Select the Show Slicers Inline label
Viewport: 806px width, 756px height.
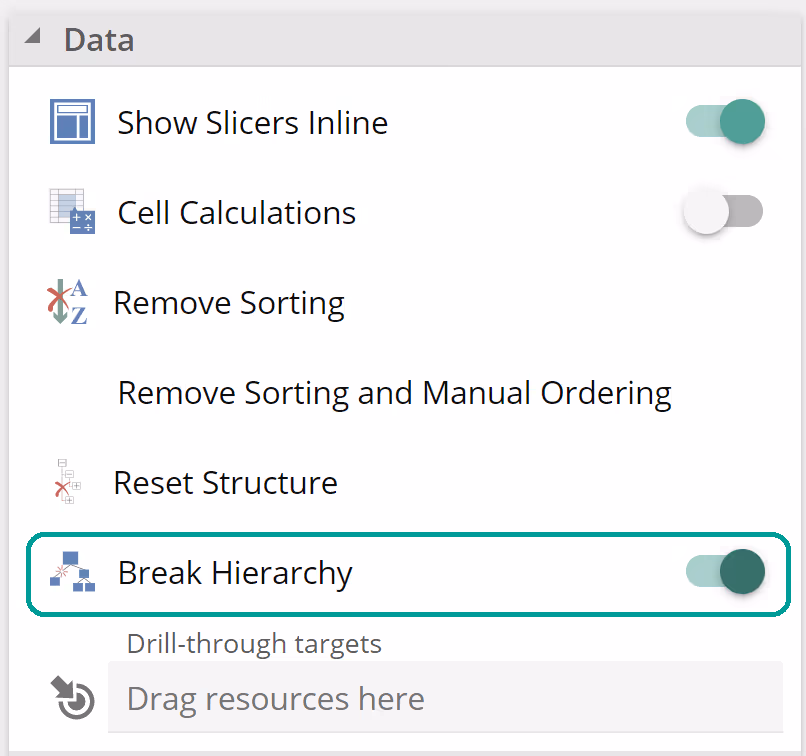coord(252,123)
